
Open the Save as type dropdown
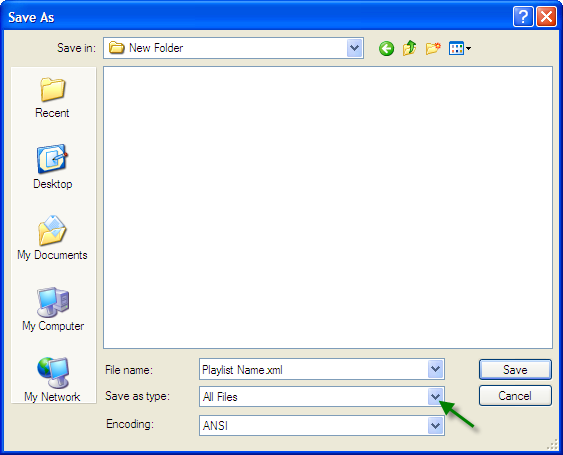436,396
